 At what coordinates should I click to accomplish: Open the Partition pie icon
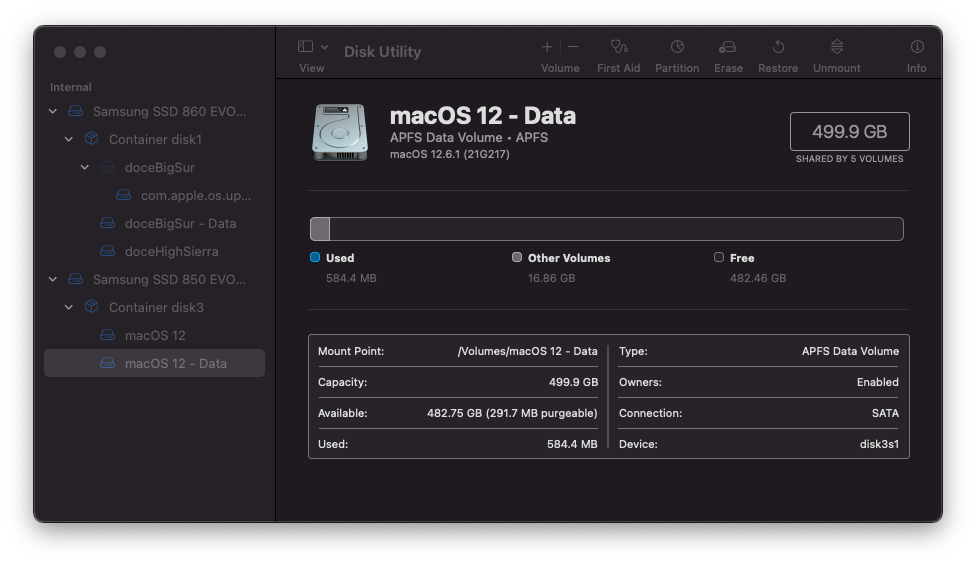coord(677,47)
